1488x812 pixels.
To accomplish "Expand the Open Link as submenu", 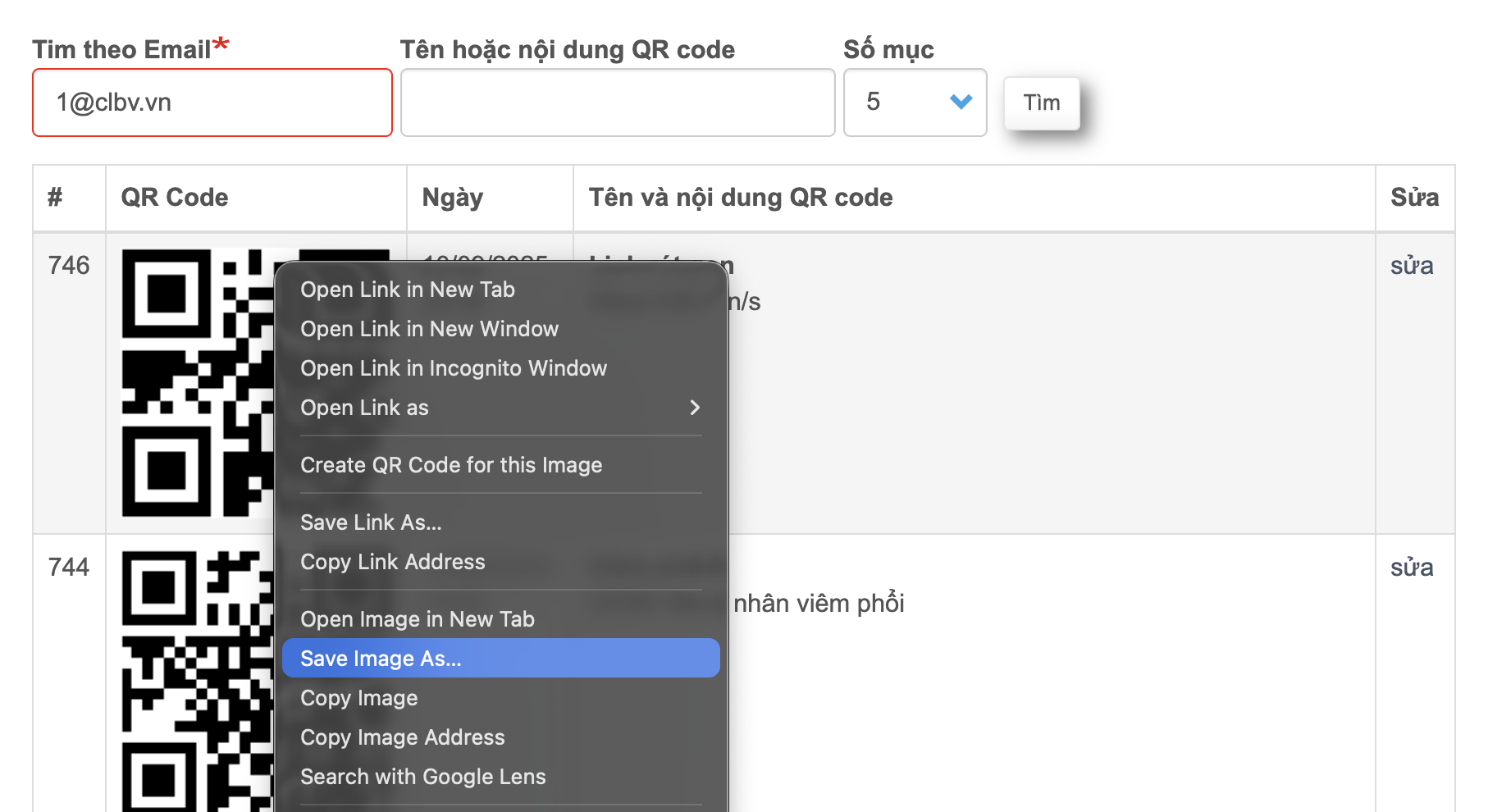I will coord(500,408).
